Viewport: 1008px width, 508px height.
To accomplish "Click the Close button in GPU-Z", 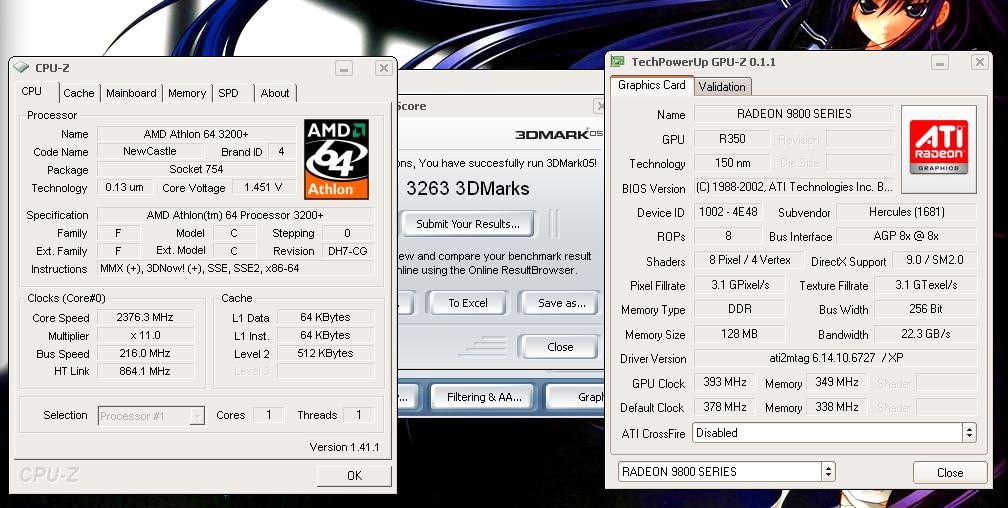I will coord(950,473).
